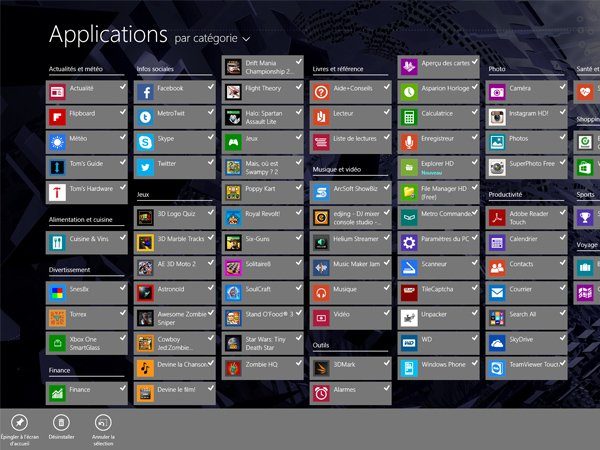Viewport: 600px width, 450px height.
Task: Uncheck the Tom's Guide tile checkmark
Action: 123,162
